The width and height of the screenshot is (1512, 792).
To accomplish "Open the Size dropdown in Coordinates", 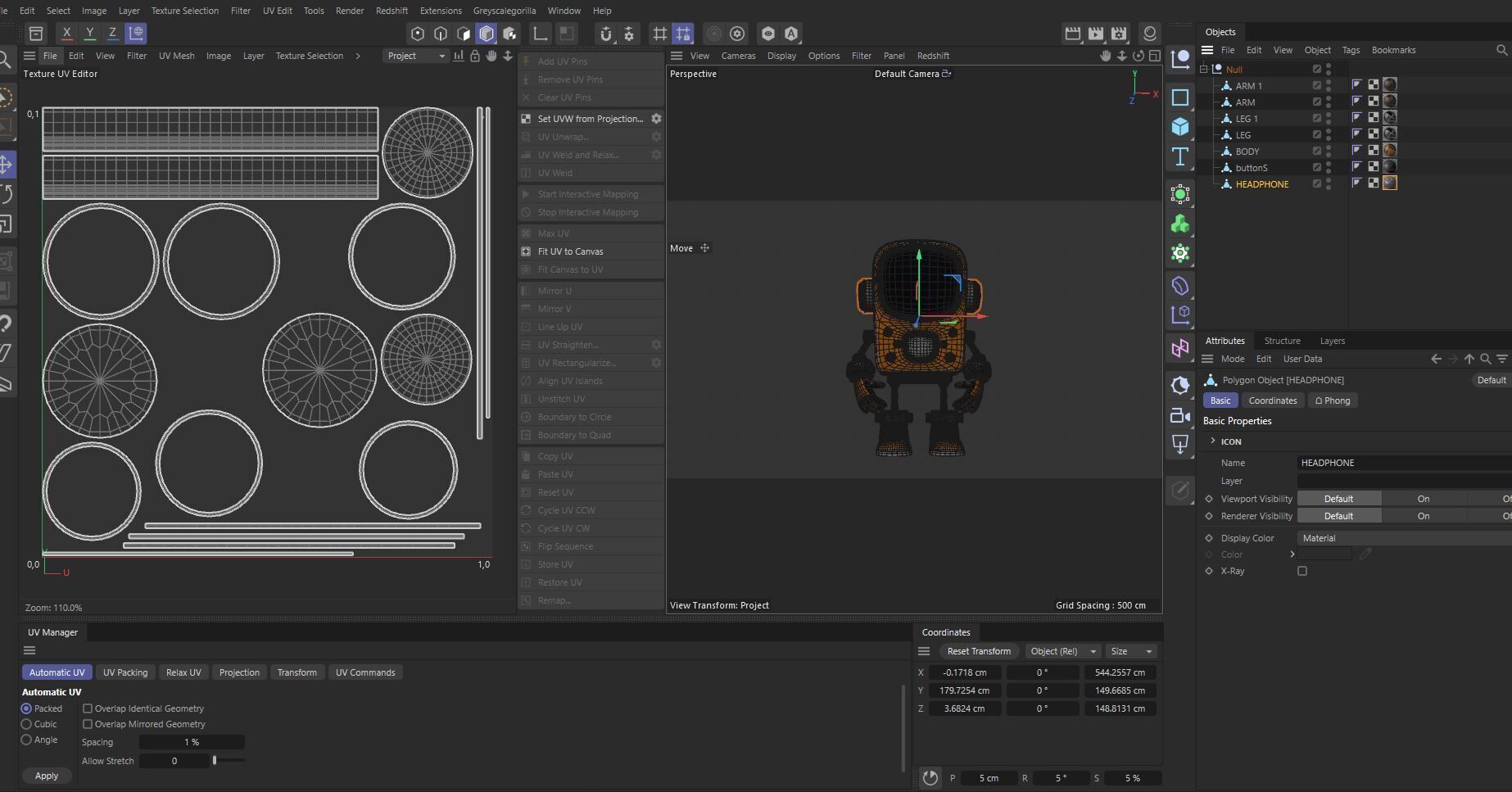I will tap(1131, 651).
